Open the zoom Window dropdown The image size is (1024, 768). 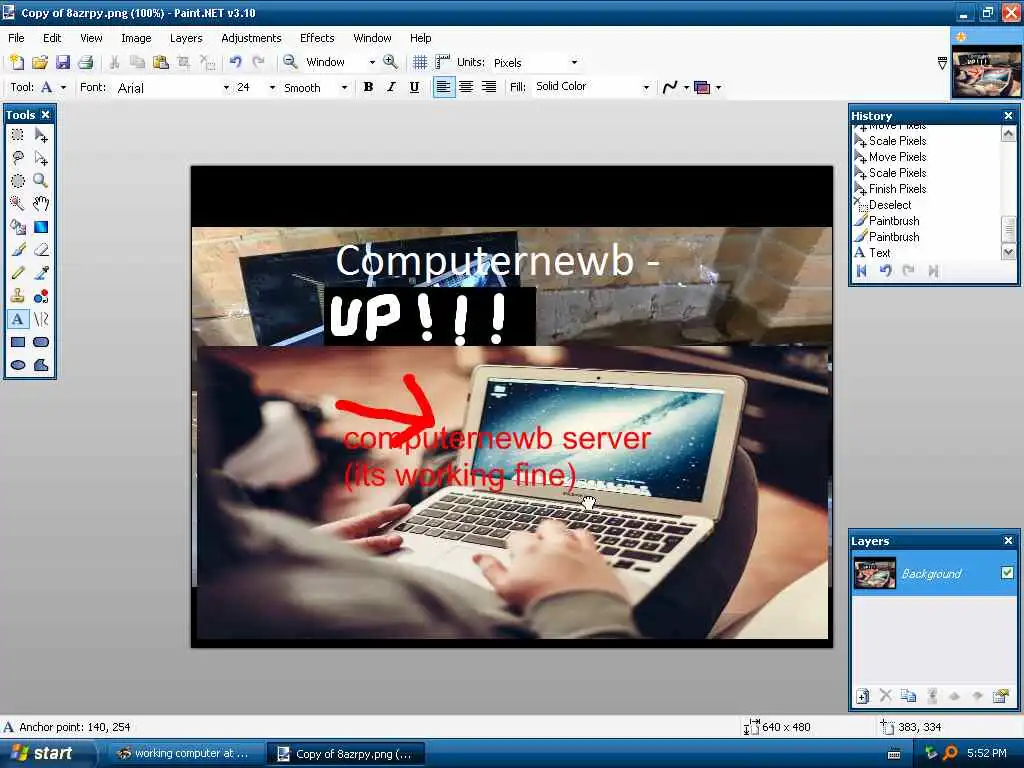[x=372, y=63]
